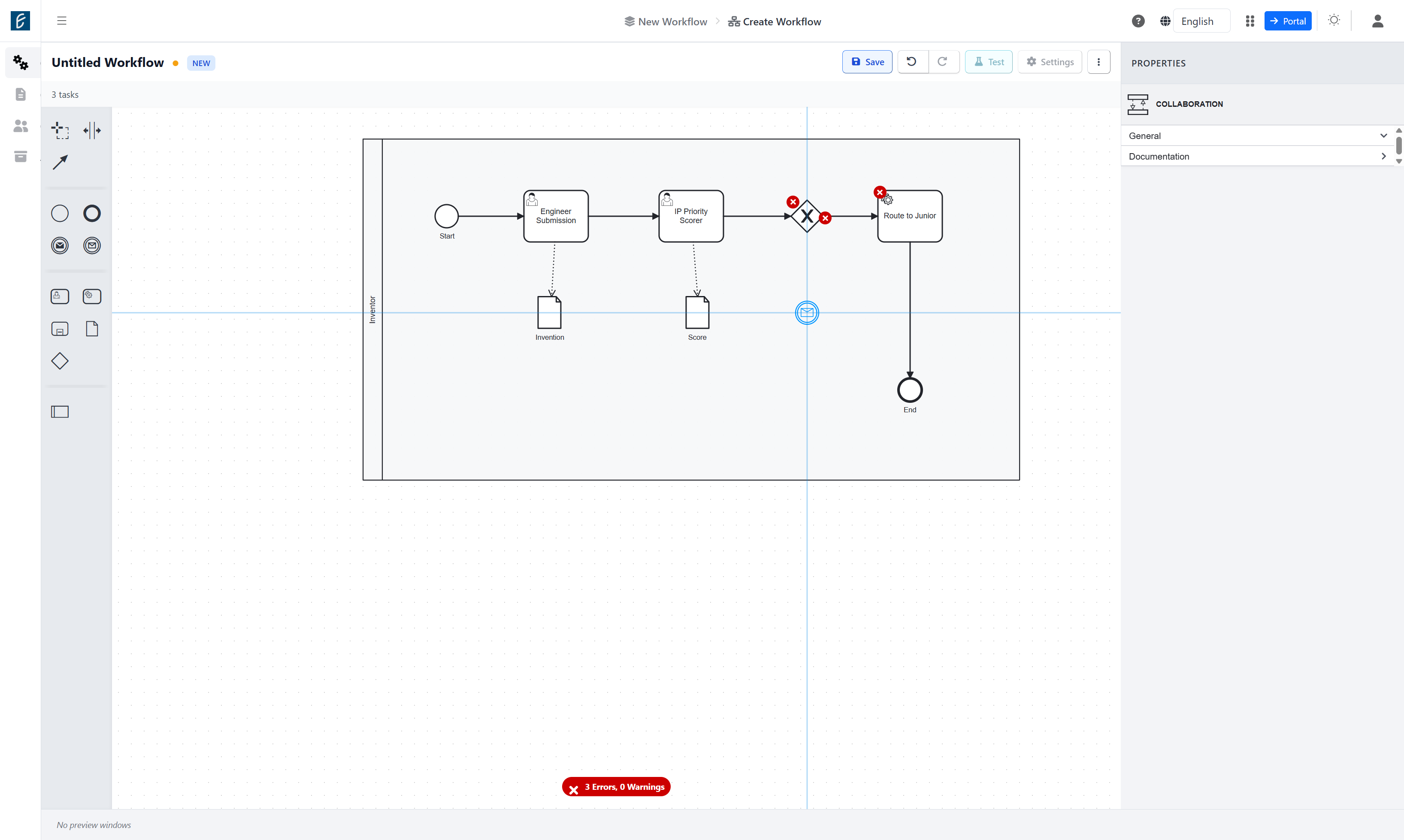Screen dimensions: 1404x840
Task: Toggle light/dark theme sun icon
Action: 1334,20
